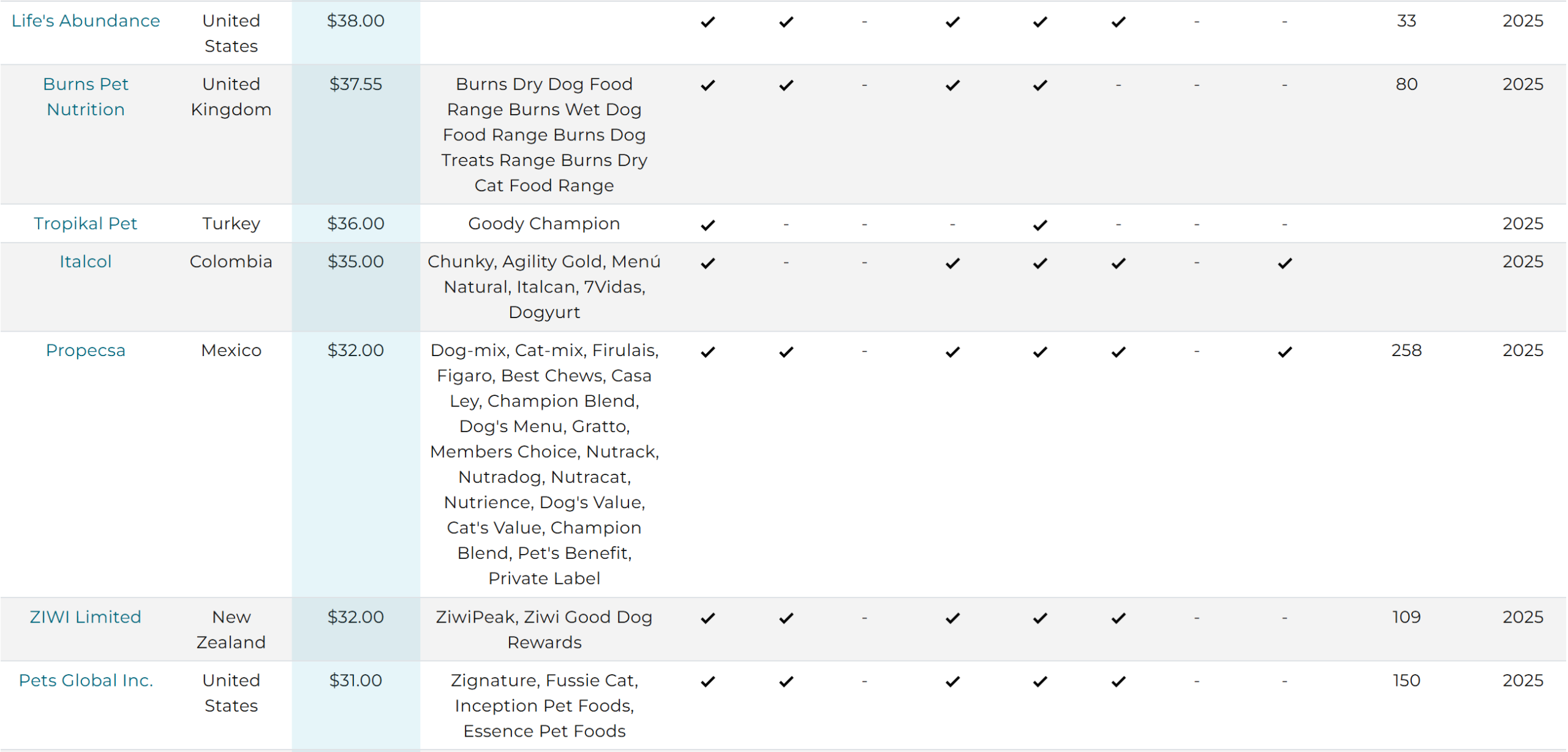Image resolution: width=1568 pixels, height=752 pixels.
Task: Click the Goody Champion brand cell
Action: click(544, 224)
